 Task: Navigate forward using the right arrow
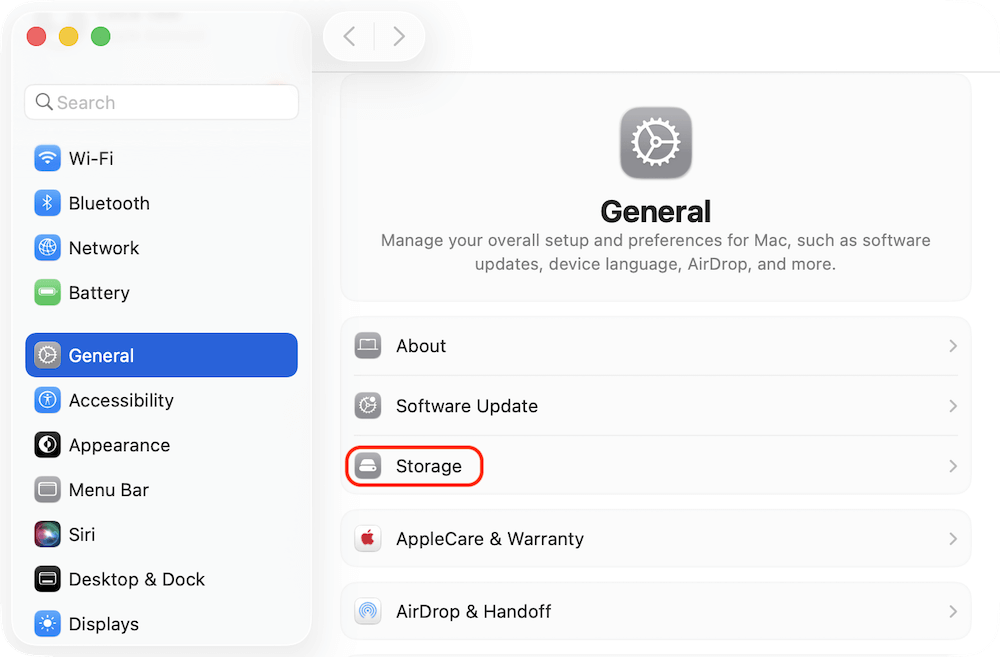coord(399,35)
